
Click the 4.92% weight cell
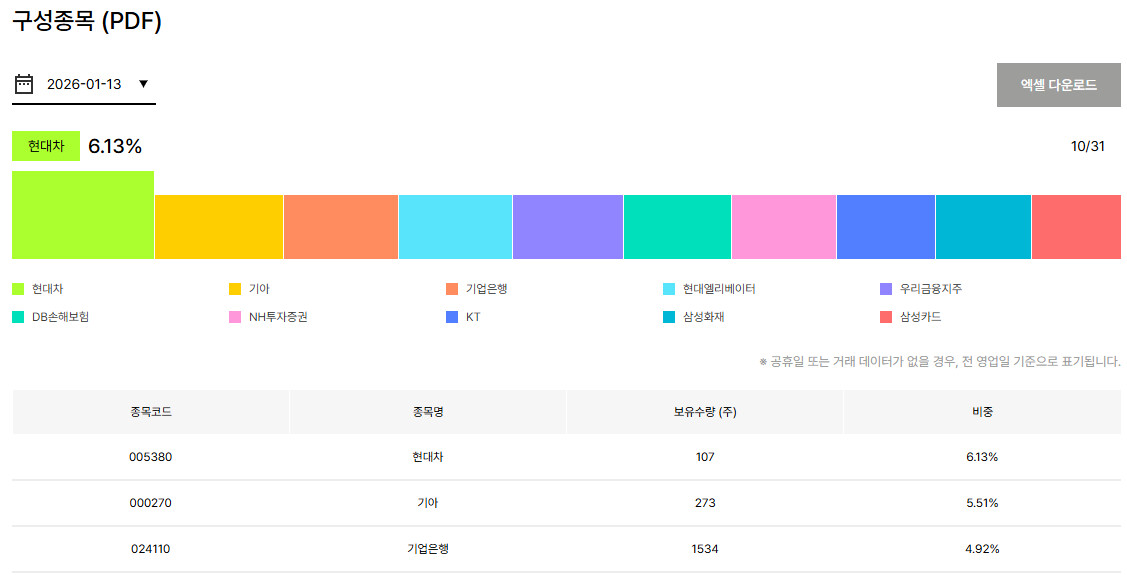982,549
